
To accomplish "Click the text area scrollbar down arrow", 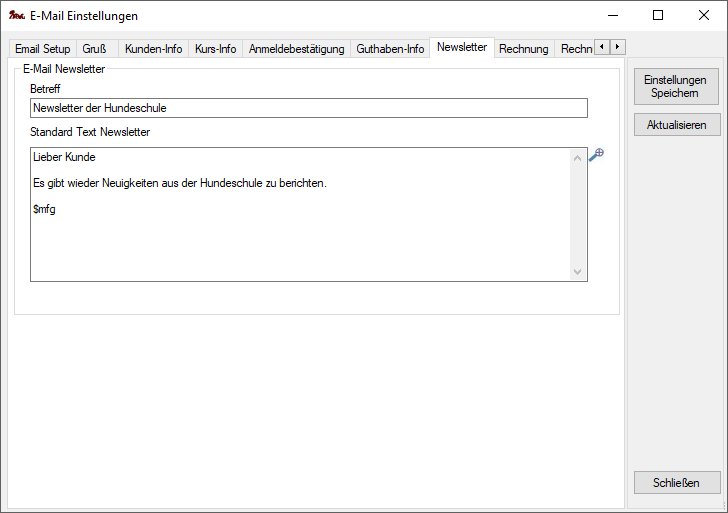I will pyautogui.click(x=577, y=272).
